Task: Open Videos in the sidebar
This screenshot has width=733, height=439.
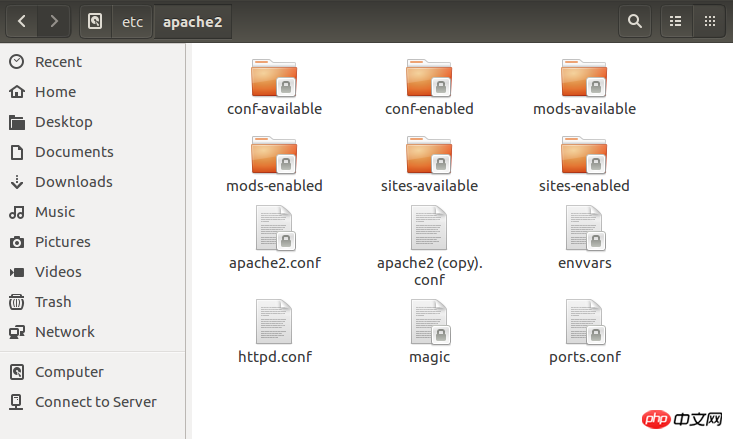Action: [93, 272]
